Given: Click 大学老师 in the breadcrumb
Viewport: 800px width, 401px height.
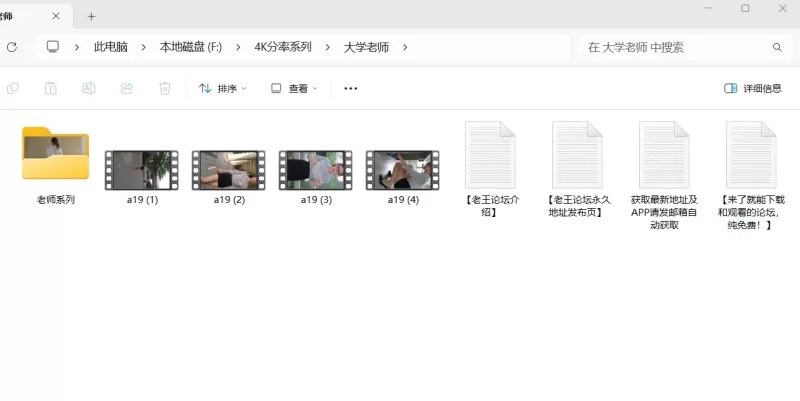Looking at the screenshot, I should [366, 47].
